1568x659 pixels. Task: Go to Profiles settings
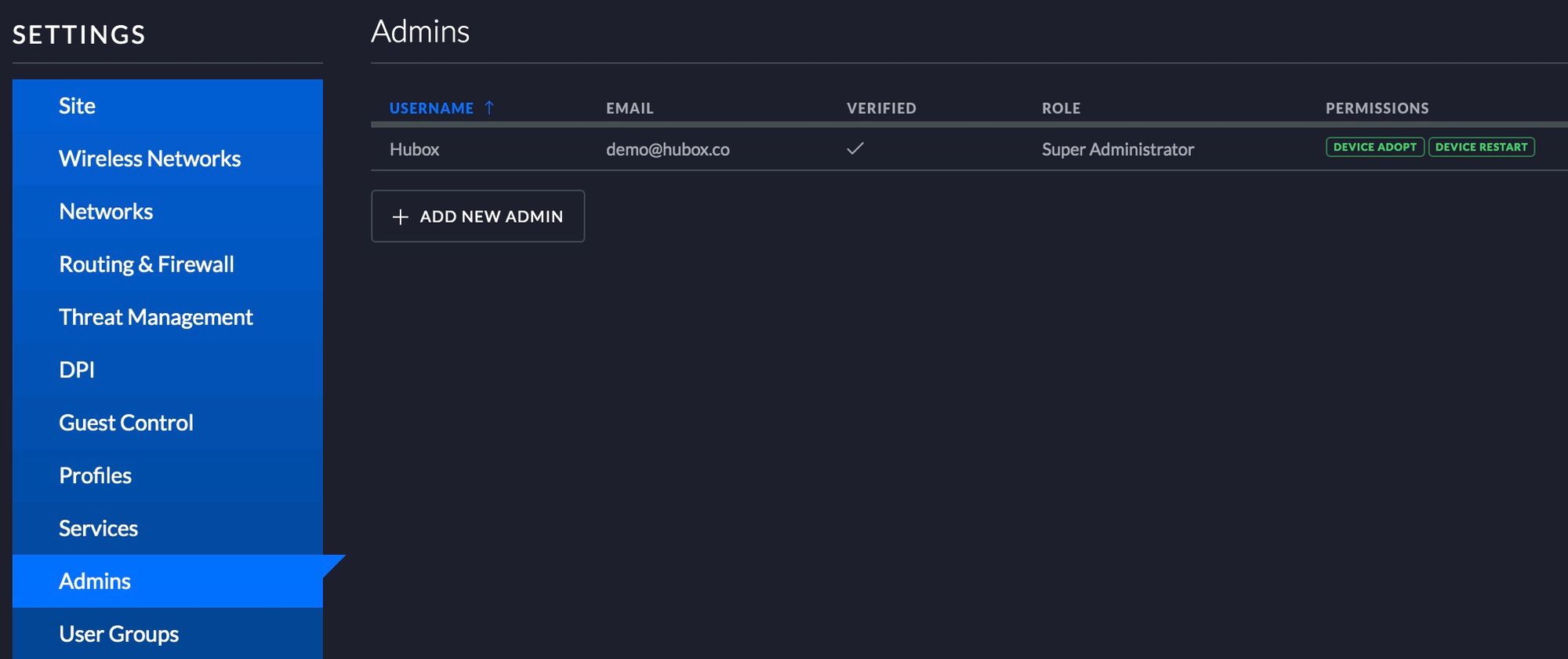coord(168,475)
